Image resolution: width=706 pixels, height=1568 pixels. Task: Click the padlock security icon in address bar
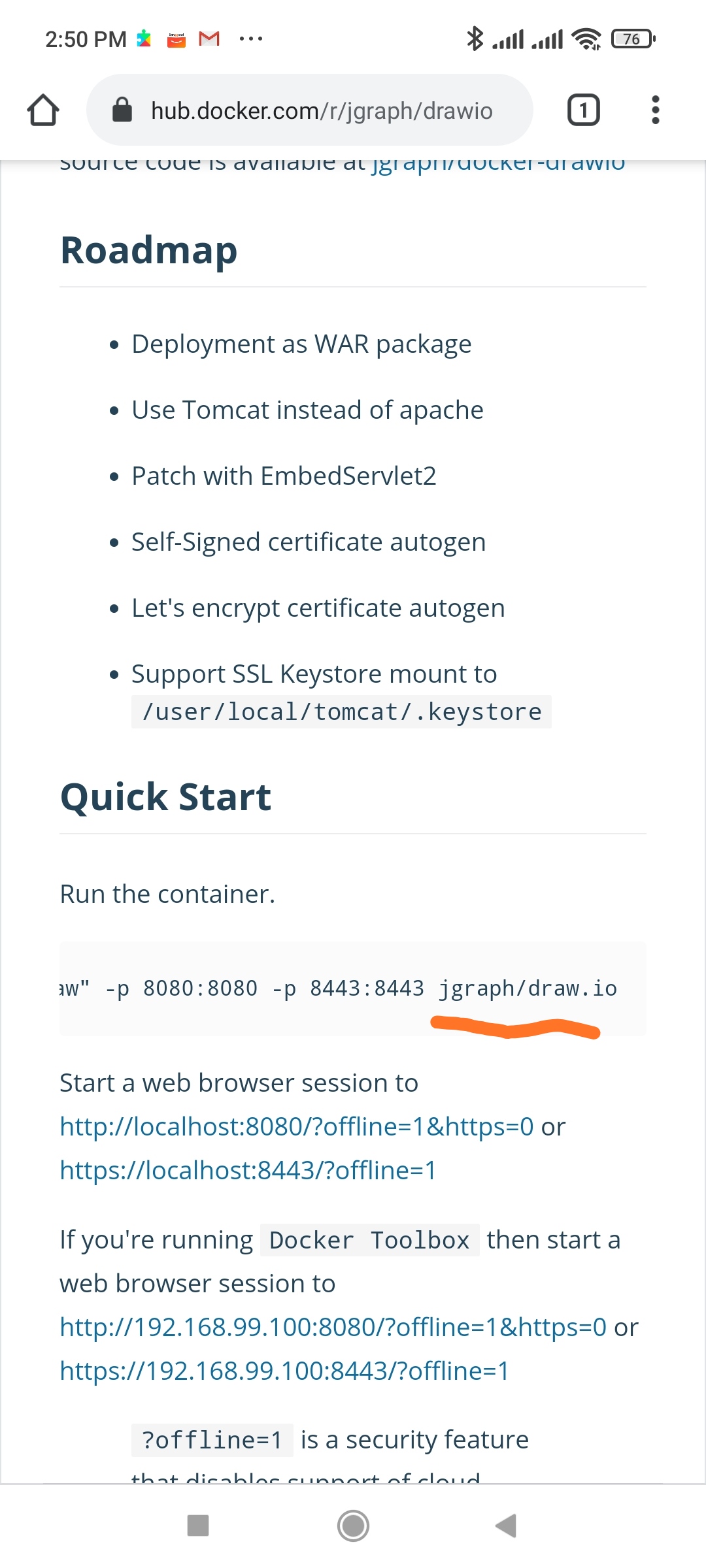122,109
